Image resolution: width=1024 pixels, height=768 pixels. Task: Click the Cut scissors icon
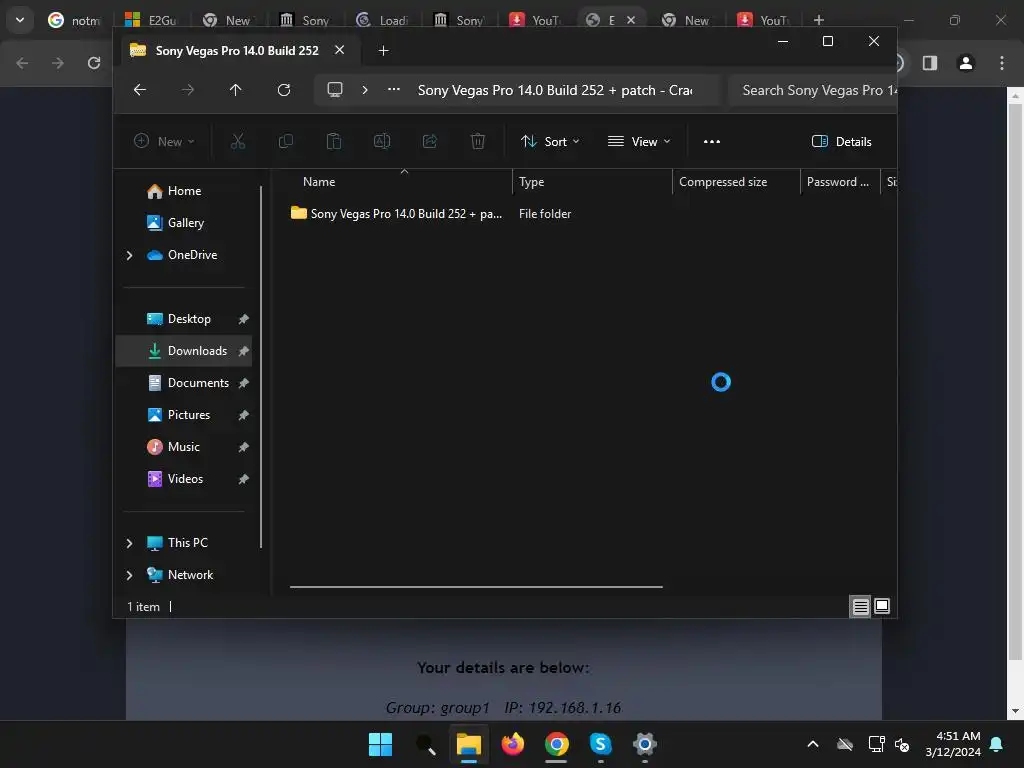tap(238, 142)
